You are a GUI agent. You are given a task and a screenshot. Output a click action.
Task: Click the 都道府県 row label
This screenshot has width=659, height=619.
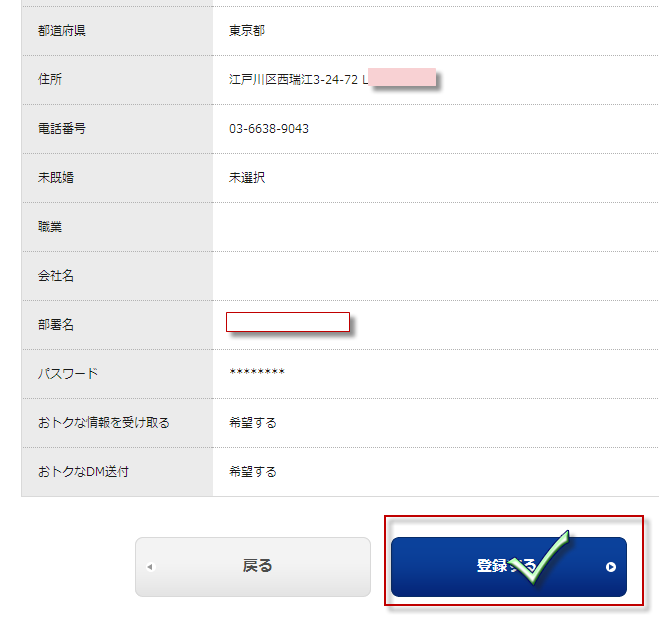62,31
